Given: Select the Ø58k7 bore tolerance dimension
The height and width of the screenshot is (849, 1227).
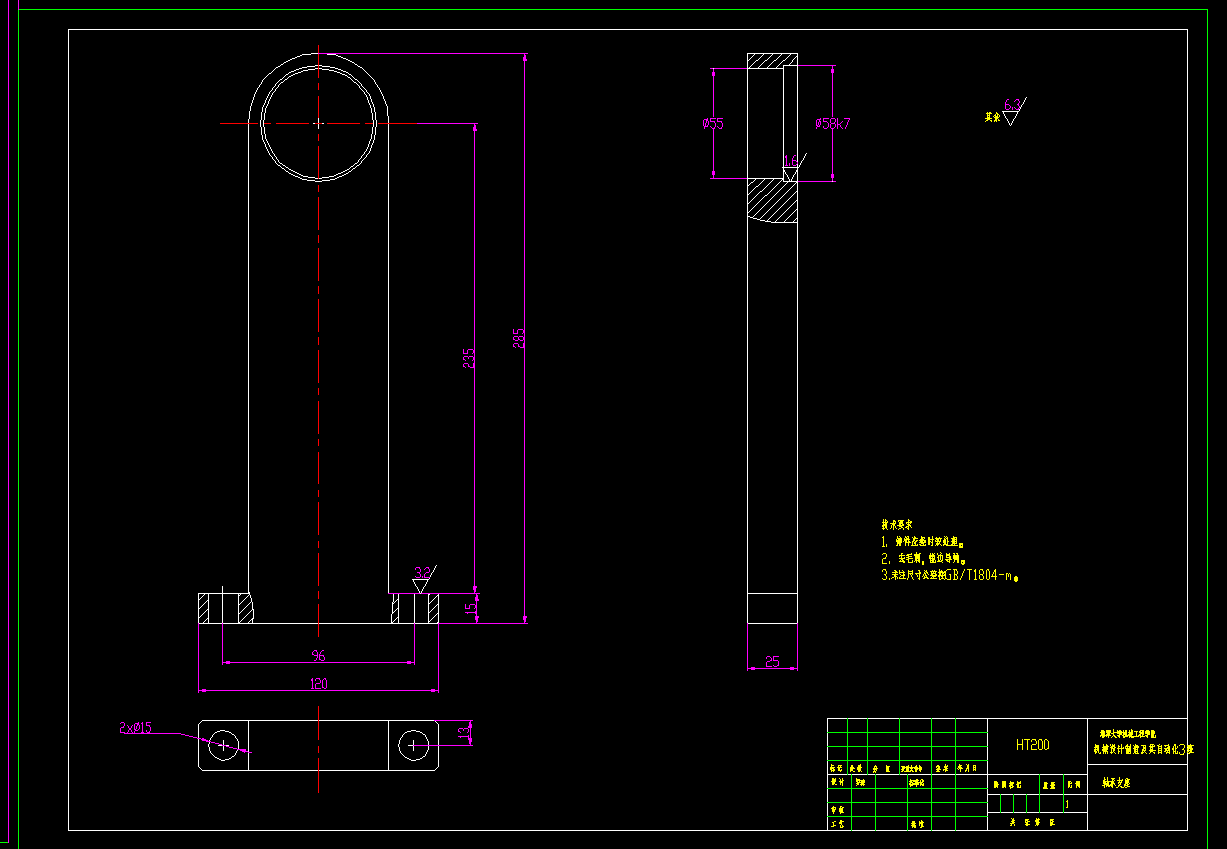Looking at the screenshot, I should coord(832,124).
